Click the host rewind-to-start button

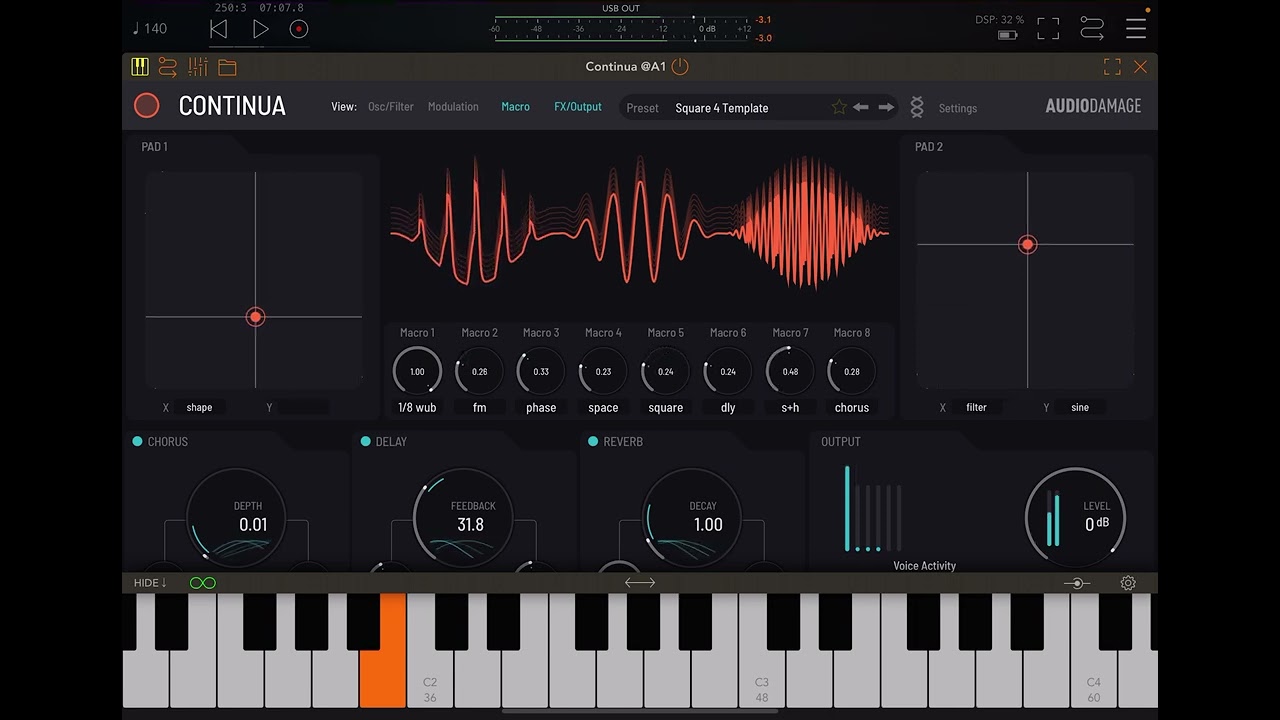218,29
